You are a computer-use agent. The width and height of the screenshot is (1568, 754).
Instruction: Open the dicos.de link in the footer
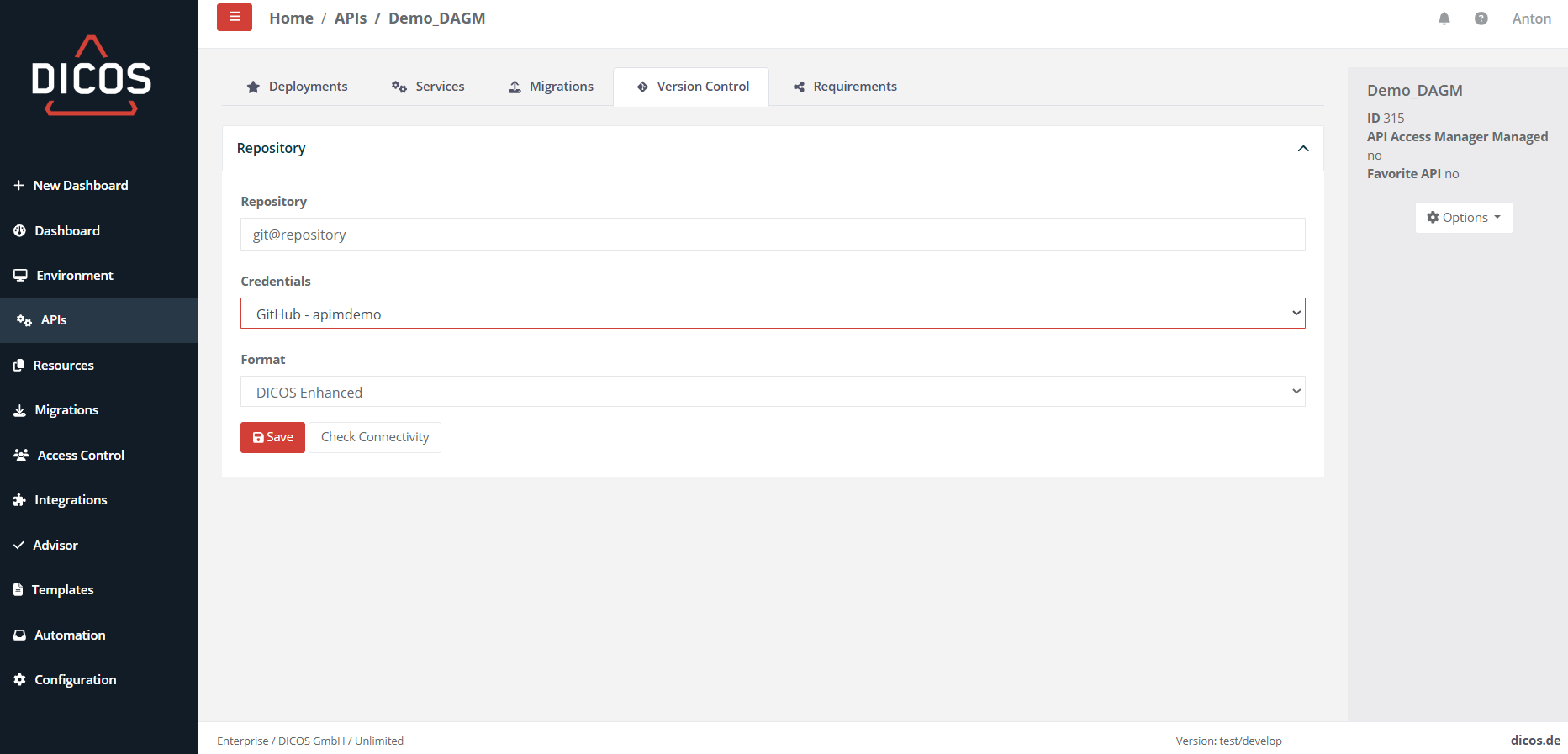1534,740
